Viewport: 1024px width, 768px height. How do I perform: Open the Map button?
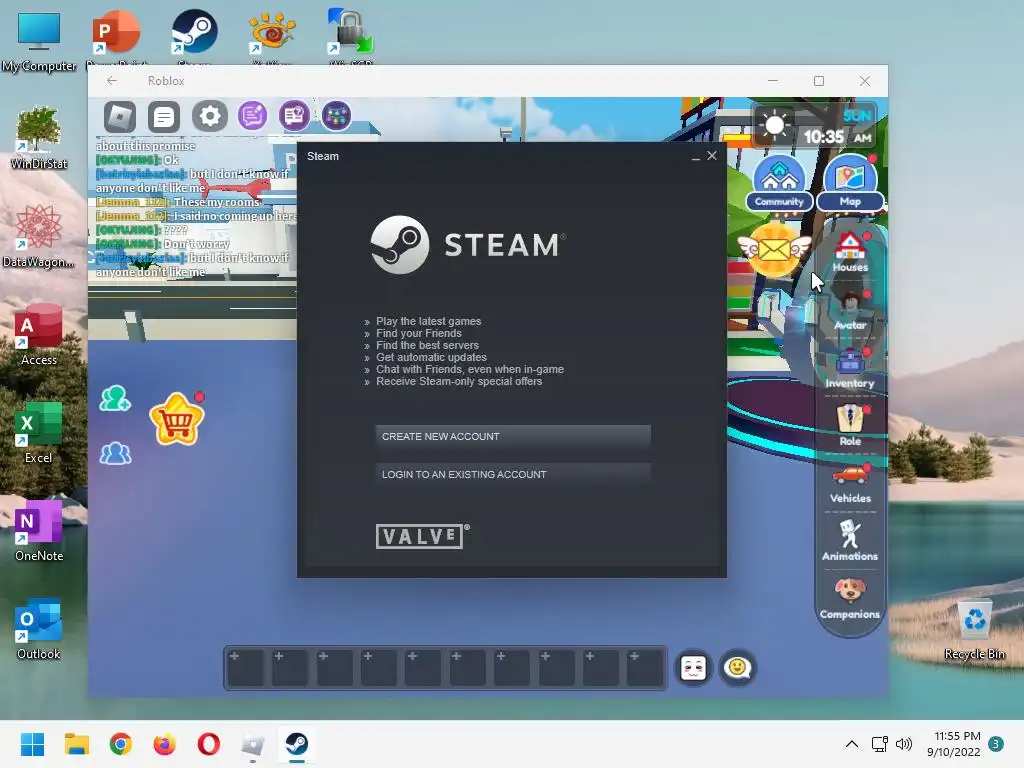coord(850,182)
